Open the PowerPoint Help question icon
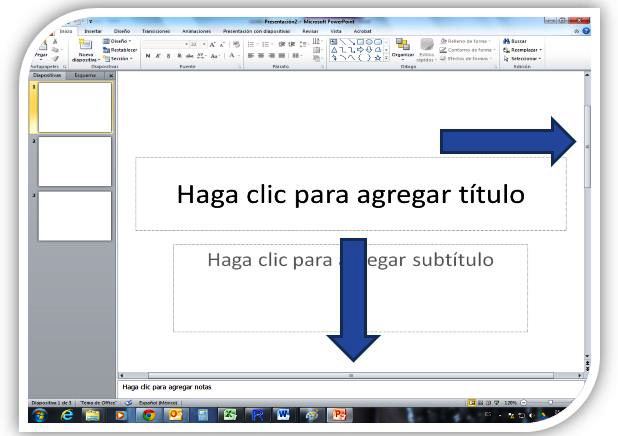 585,31
